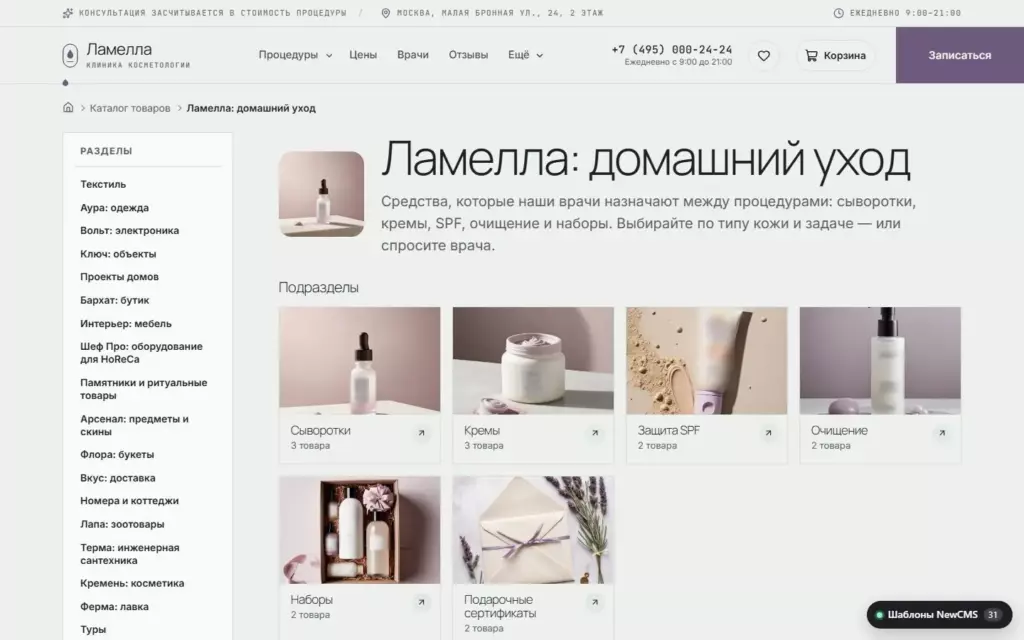
Task: Expand the Ещё dropdown menu
Action: click(526, 55)
